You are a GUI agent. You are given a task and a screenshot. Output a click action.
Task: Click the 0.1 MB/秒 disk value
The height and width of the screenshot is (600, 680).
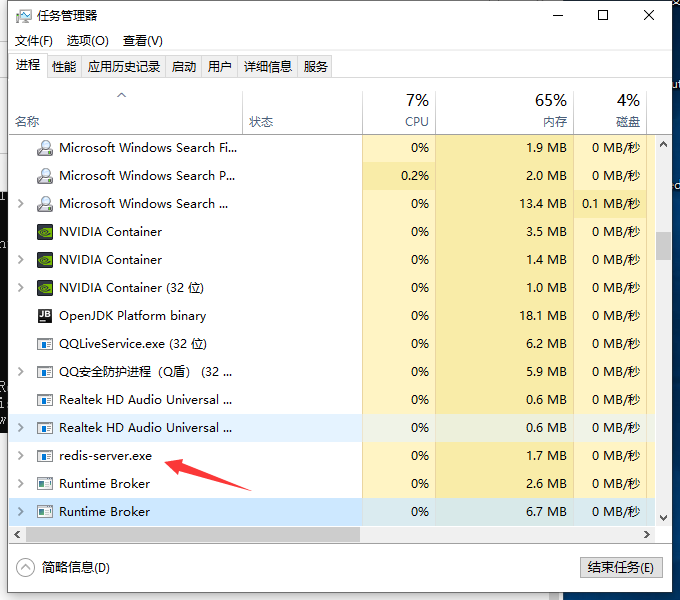611,204
